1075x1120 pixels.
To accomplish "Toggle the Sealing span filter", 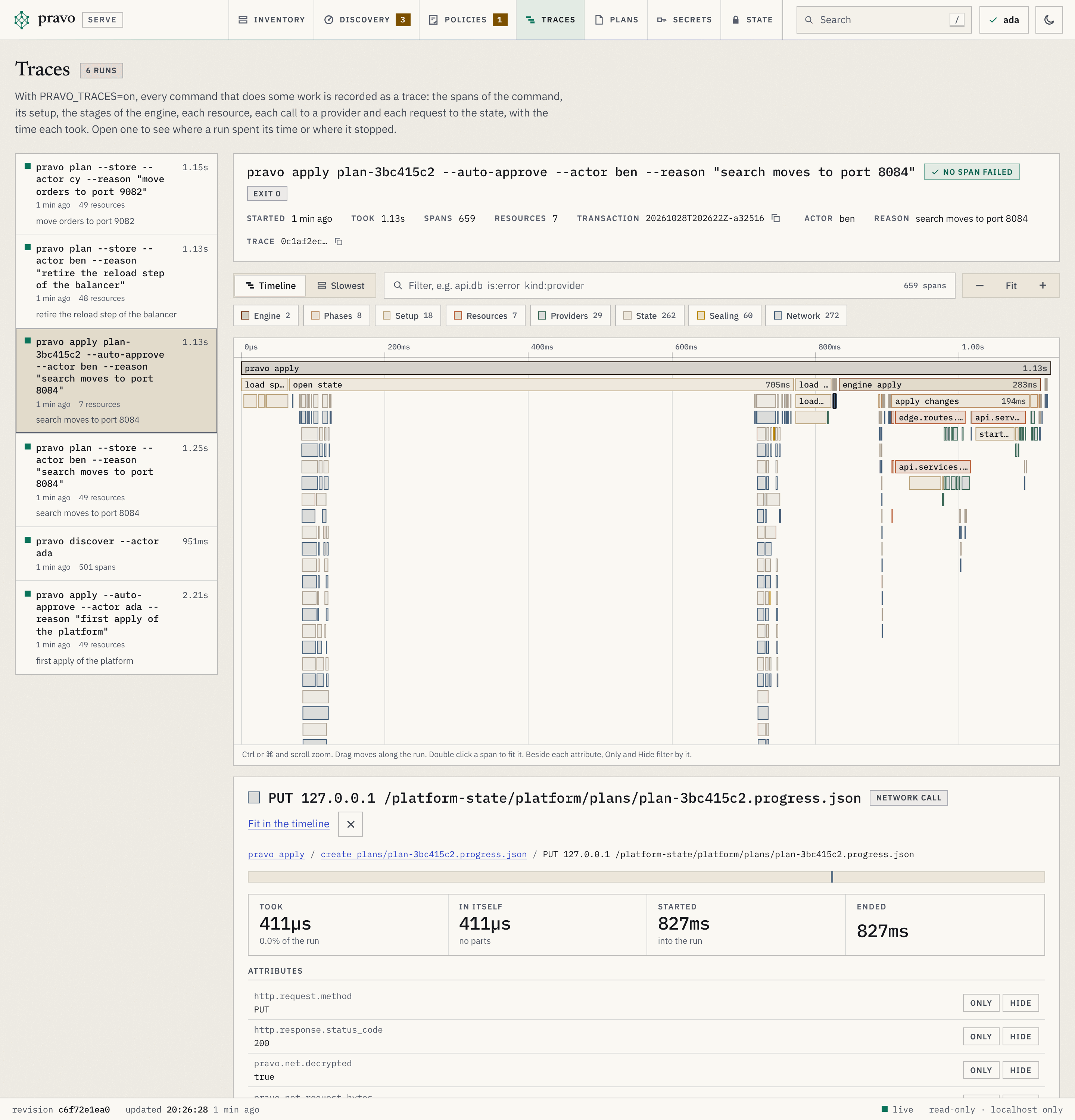I will pyautogui.click(x=725, y=315).
